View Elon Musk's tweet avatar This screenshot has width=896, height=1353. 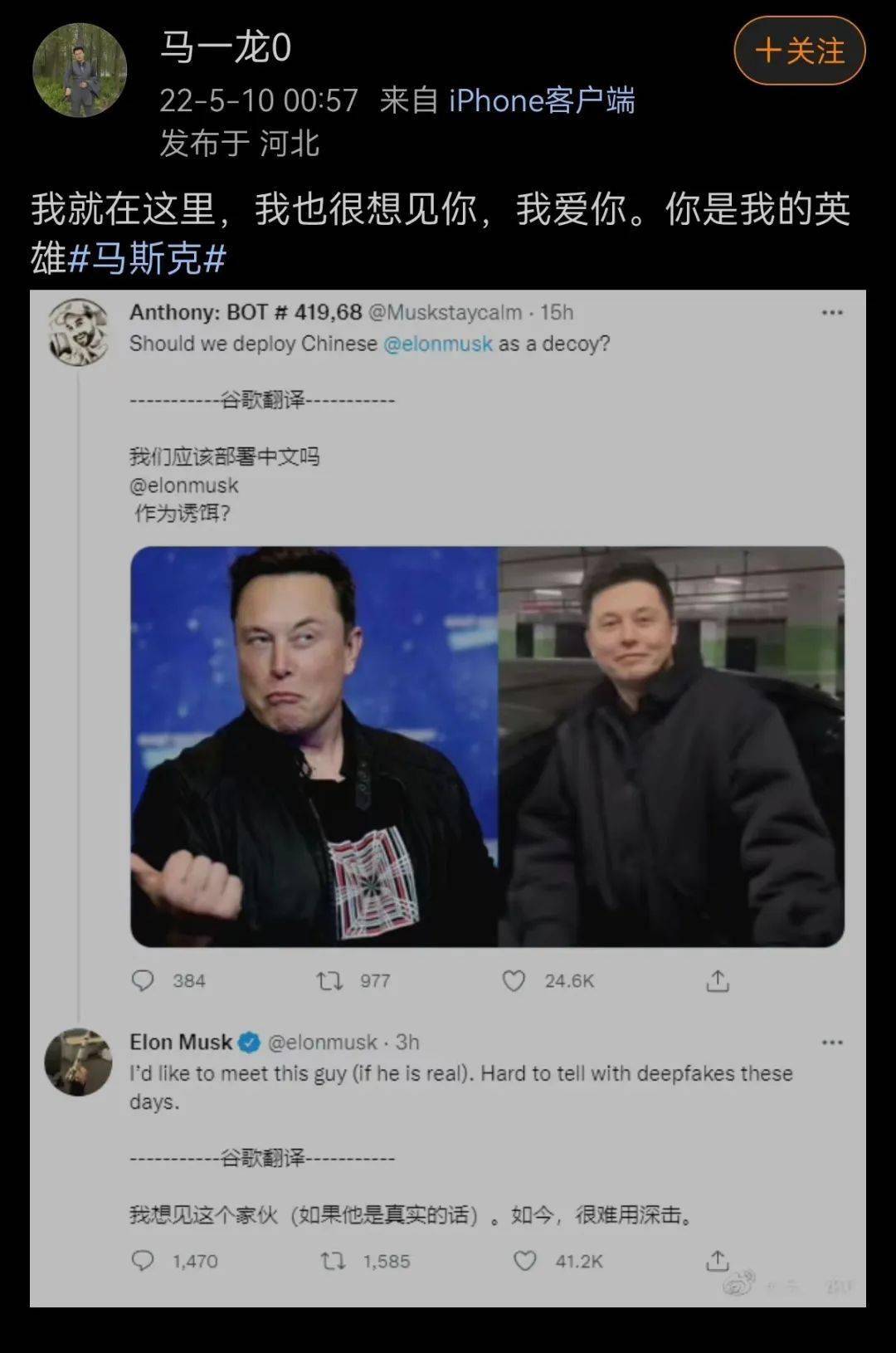(x=79, y=1062)
